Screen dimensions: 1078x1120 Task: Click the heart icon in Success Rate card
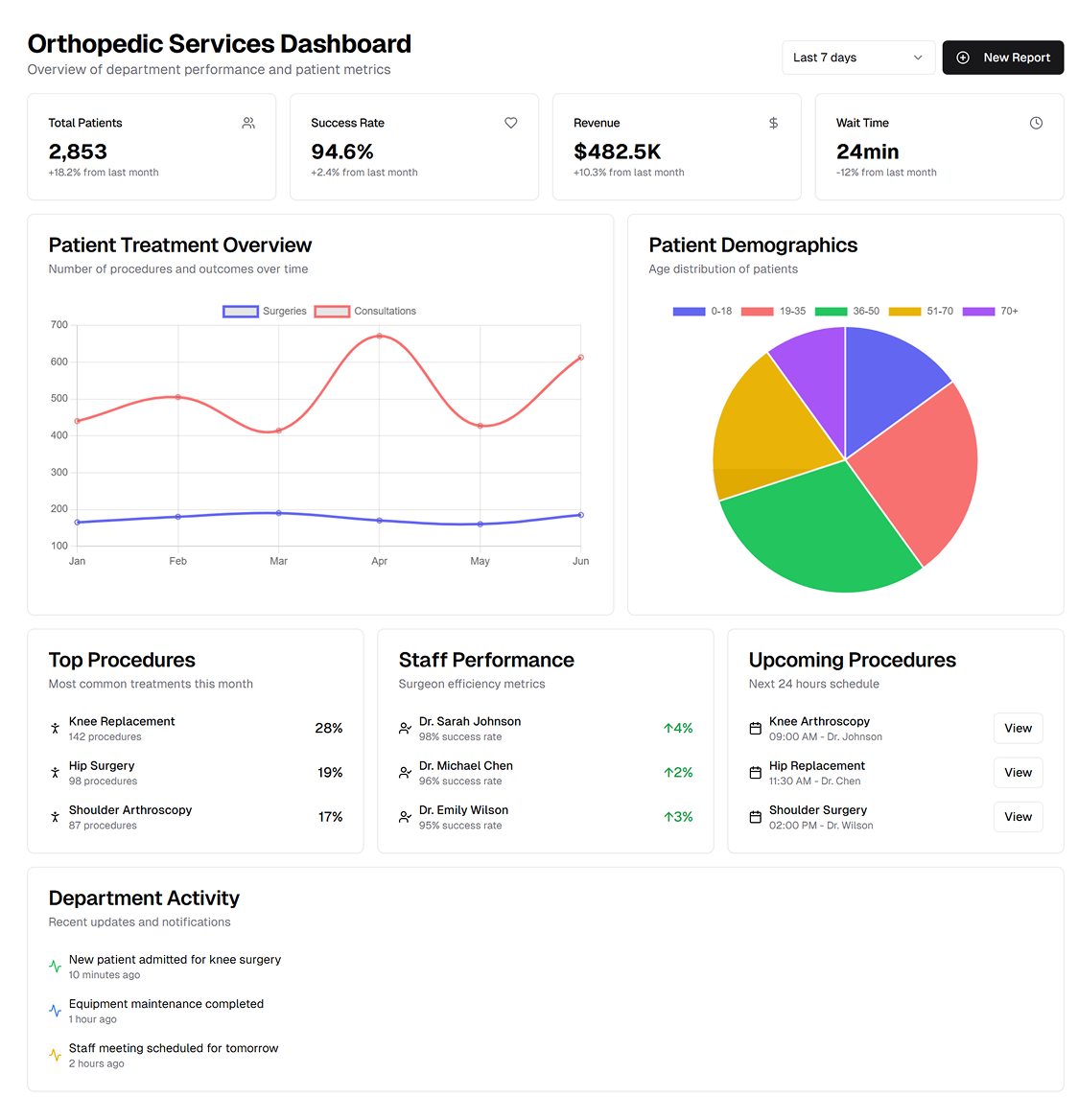[511, 123]
